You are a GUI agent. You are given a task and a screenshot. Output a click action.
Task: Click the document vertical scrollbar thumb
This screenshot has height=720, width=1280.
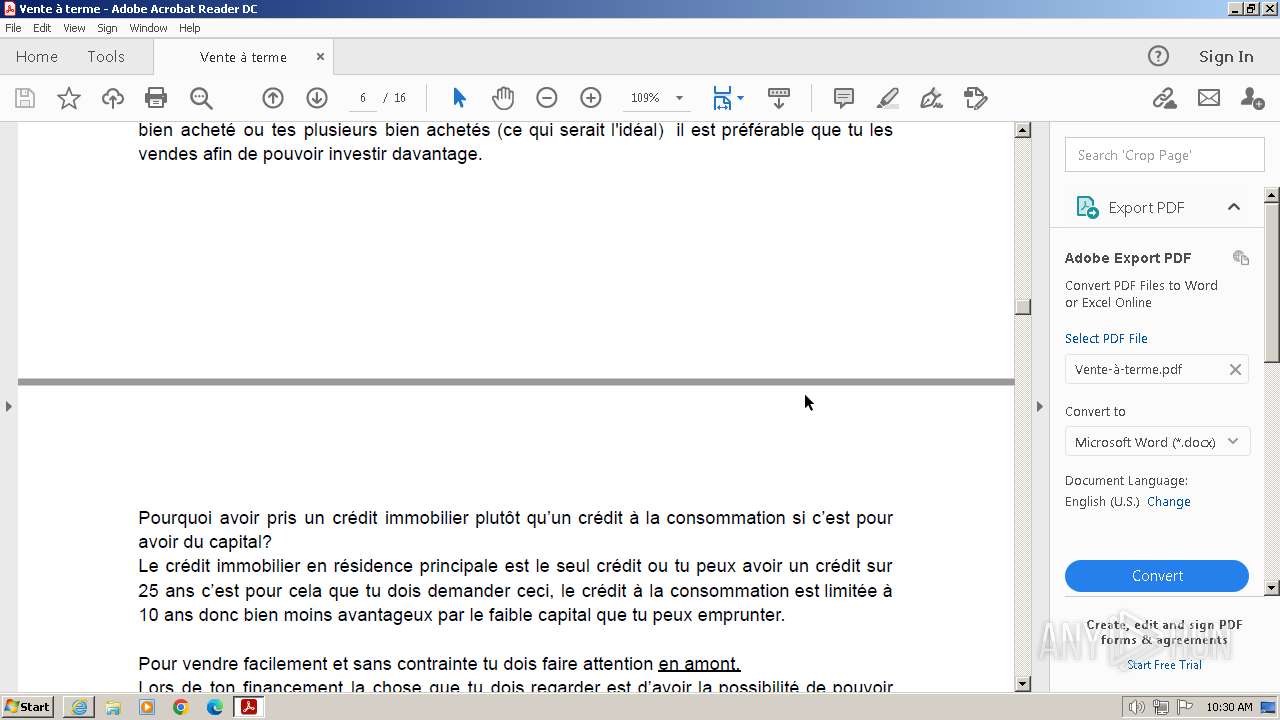coord(1022,307)
